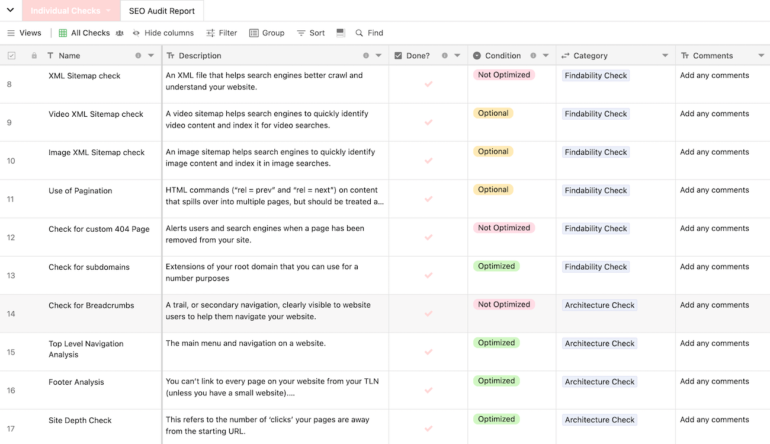The image size is (770, 444).
Task: Click the Condition column info icon
Action: click(533, 56)
